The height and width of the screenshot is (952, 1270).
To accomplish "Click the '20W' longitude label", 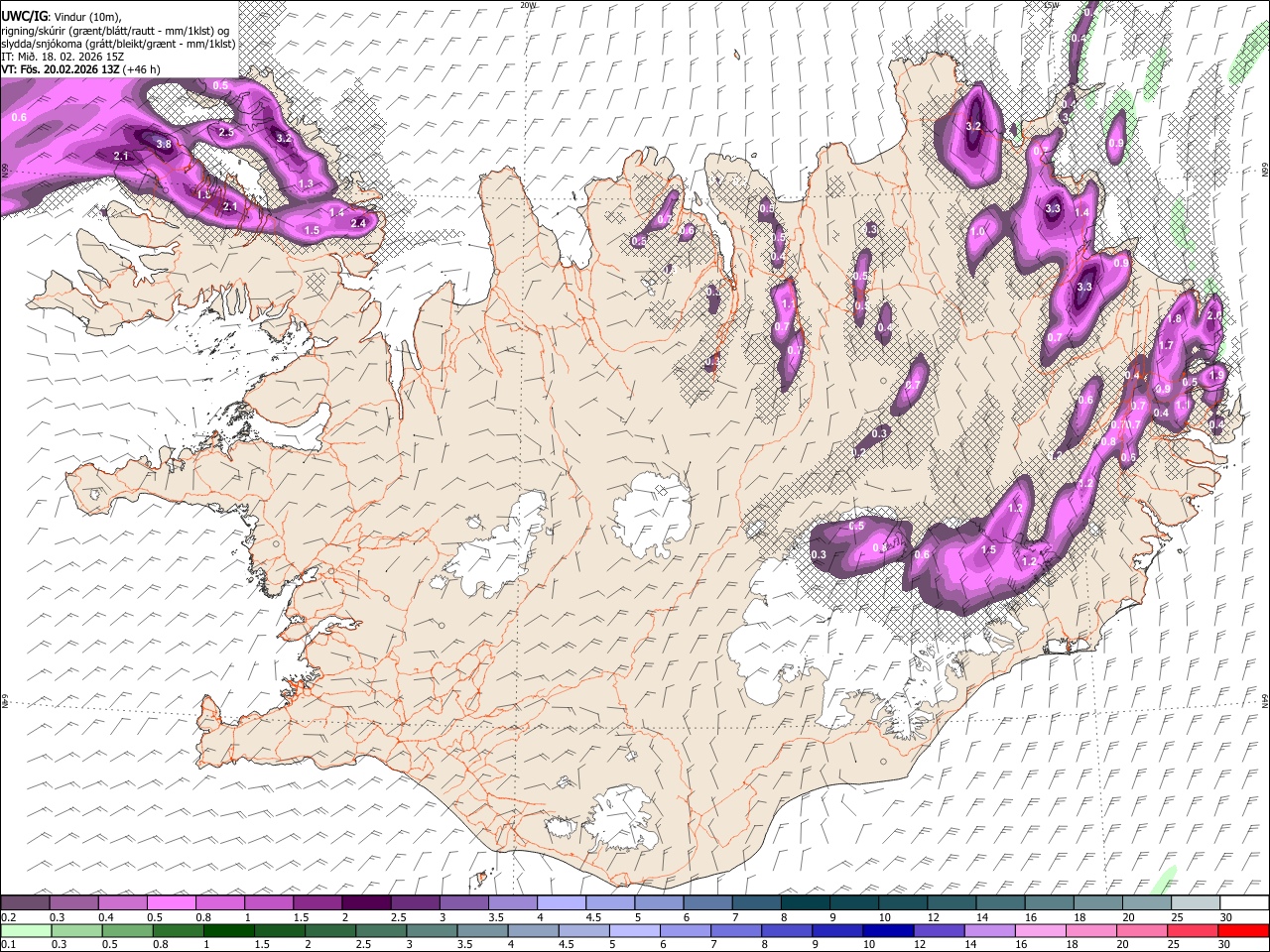I will pyautogui.click(x=528, y=4).
